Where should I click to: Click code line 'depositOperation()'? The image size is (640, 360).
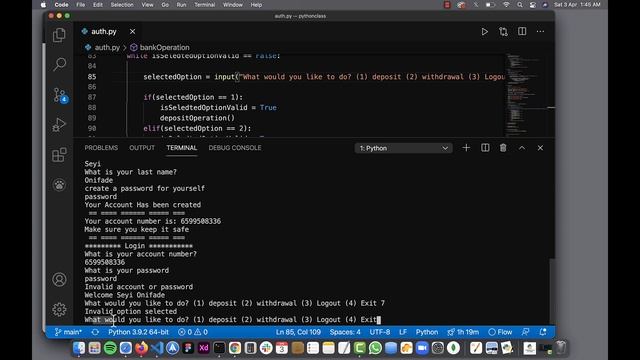[x=197, y=118]
